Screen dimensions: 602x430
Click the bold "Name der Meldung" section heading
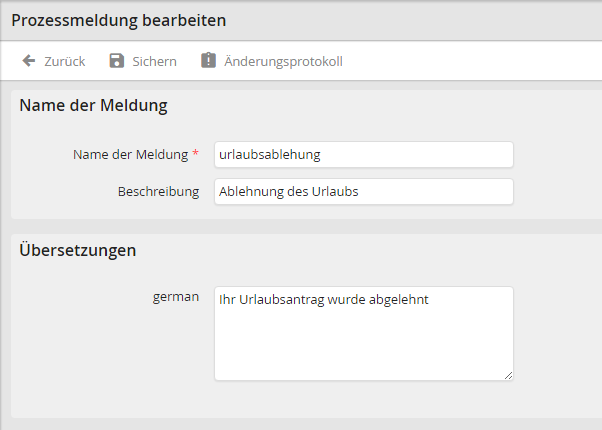(93, 105)
